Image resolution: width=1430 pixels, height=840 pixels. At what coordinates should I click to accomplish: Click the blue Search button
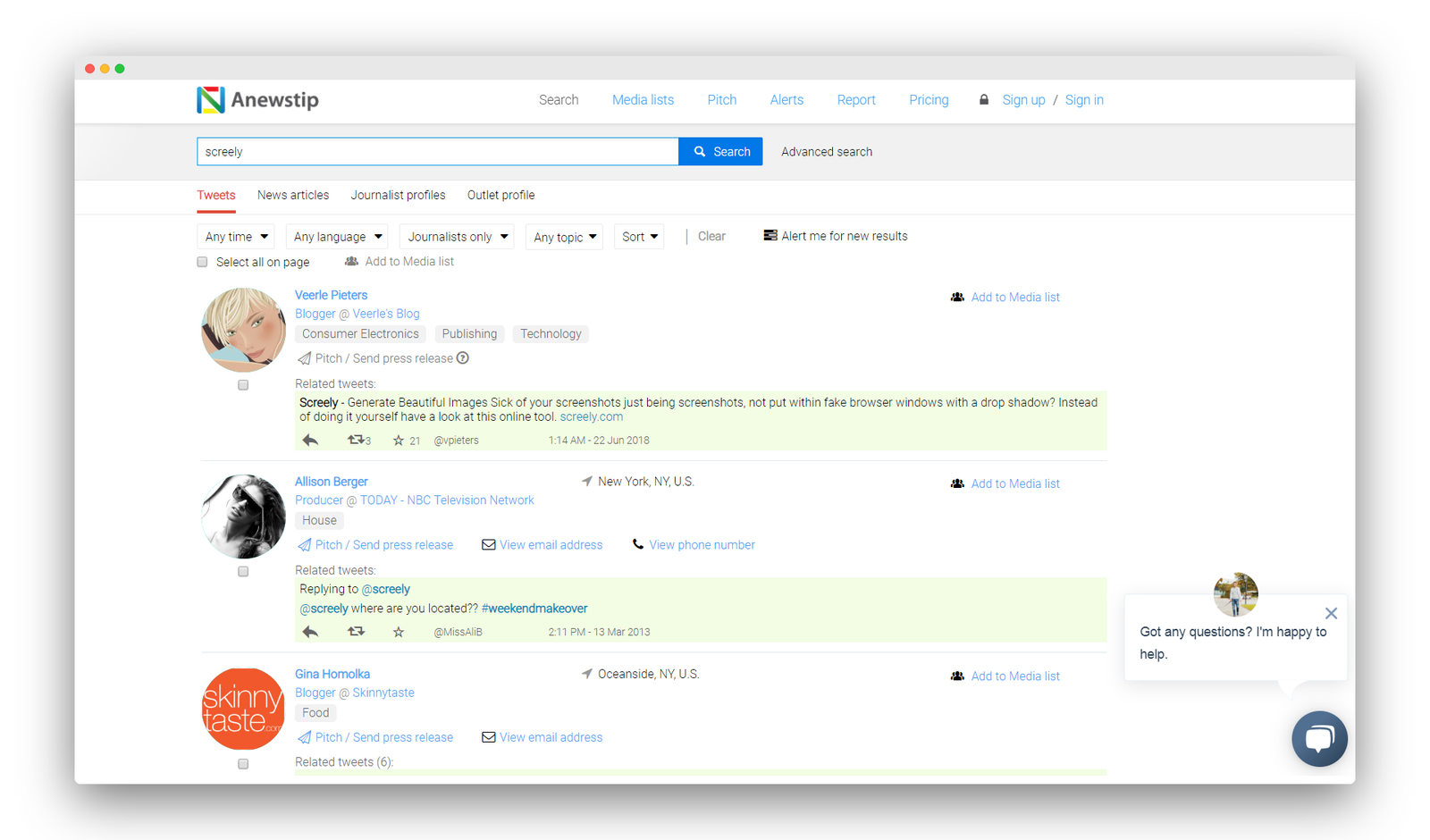[721, 152]
